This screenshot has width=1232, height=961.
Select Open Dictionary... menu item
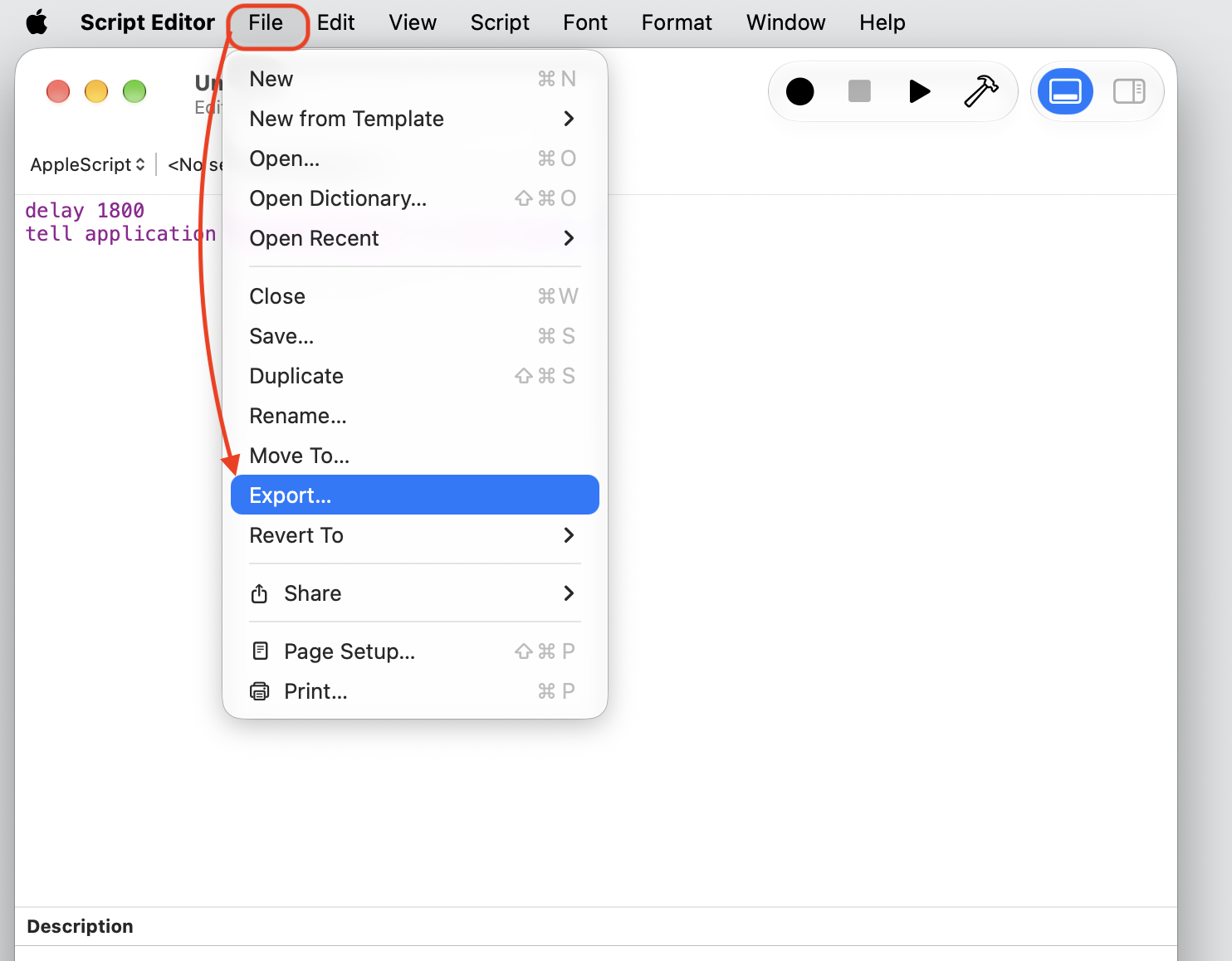point(415,198)
